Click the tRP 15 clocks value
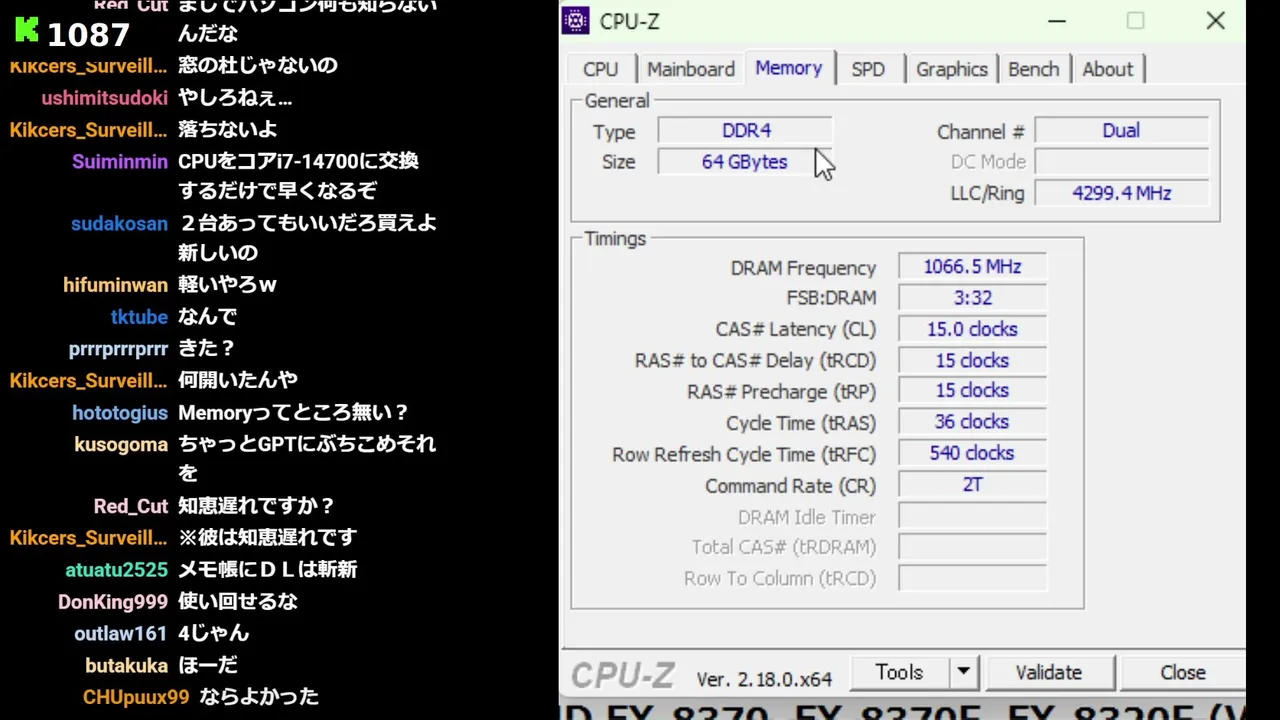Viewport: 1280px width, 720px height. point(972,391)
